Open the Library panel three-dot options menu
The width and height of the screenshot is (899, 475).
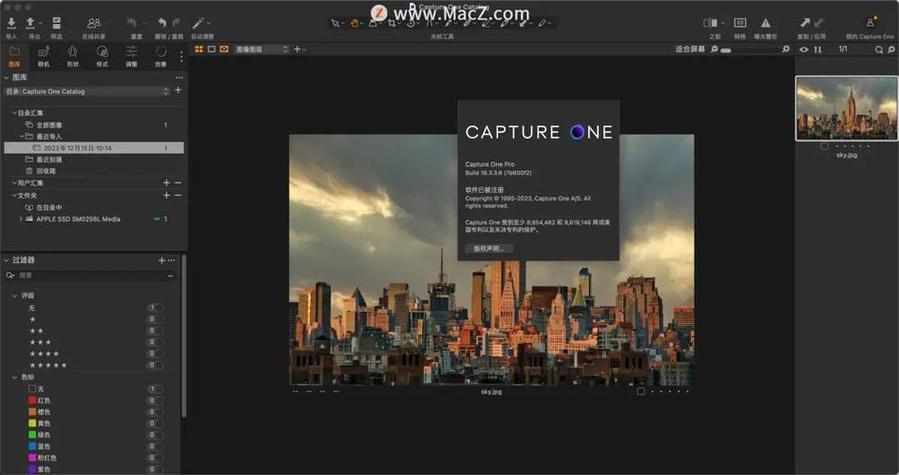click(x=179, y=77)
